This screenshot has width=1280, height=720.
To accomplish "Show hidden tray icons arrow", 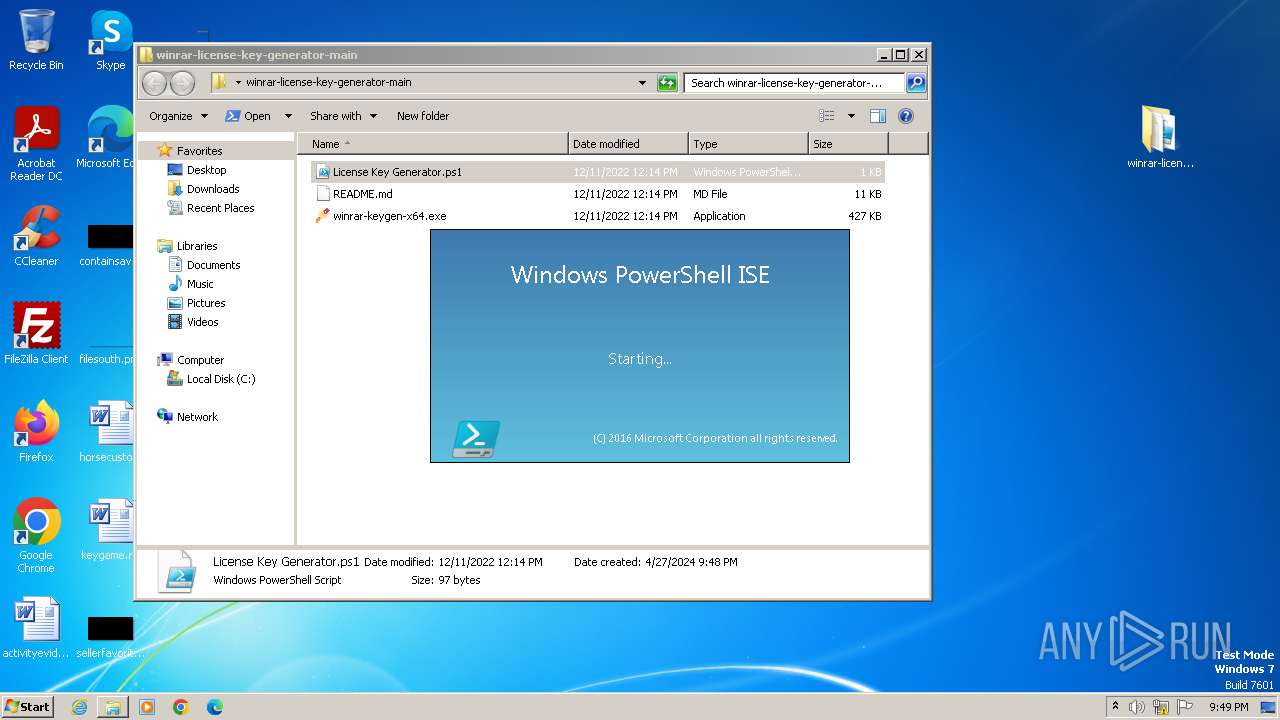I will pos(1115,707).
